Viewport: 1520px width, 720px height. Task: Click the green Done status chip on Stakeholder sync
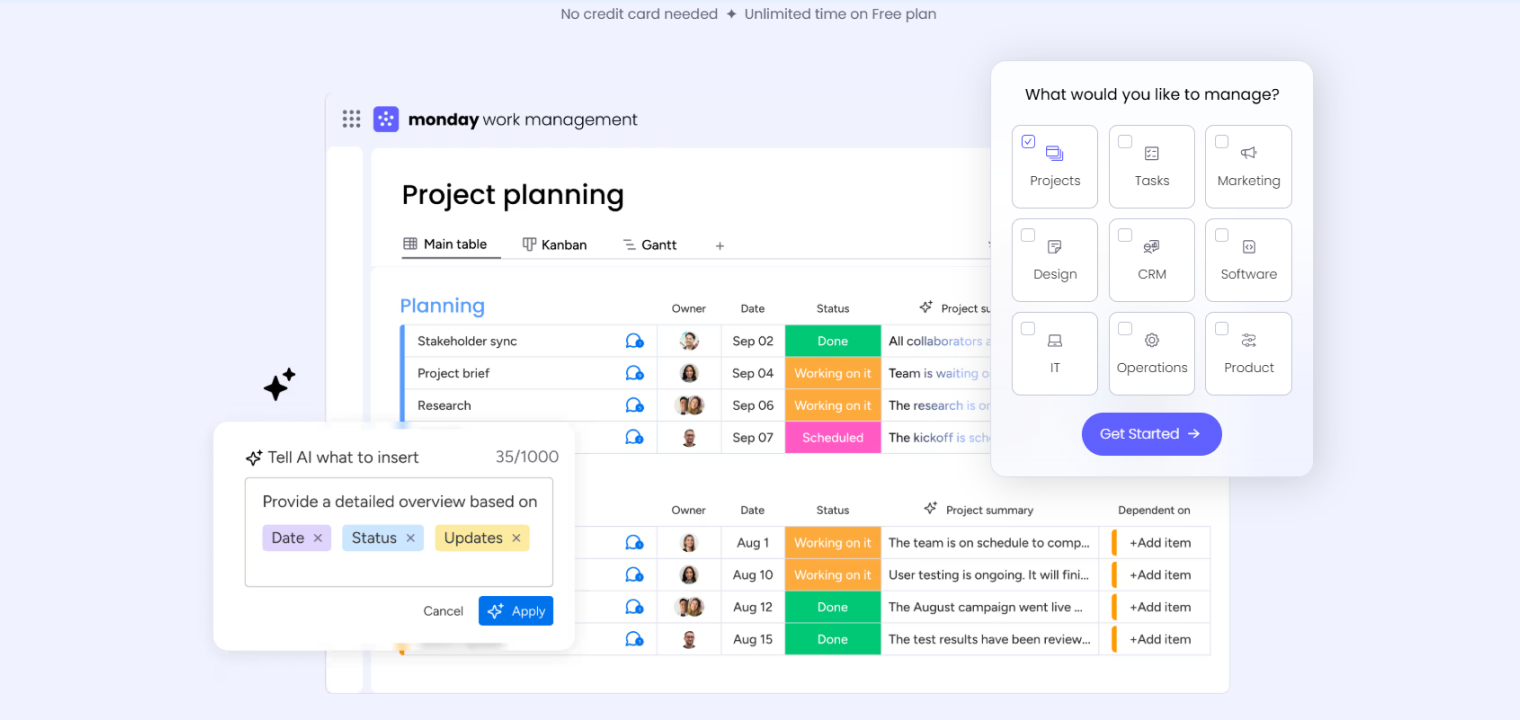point(833,341)
